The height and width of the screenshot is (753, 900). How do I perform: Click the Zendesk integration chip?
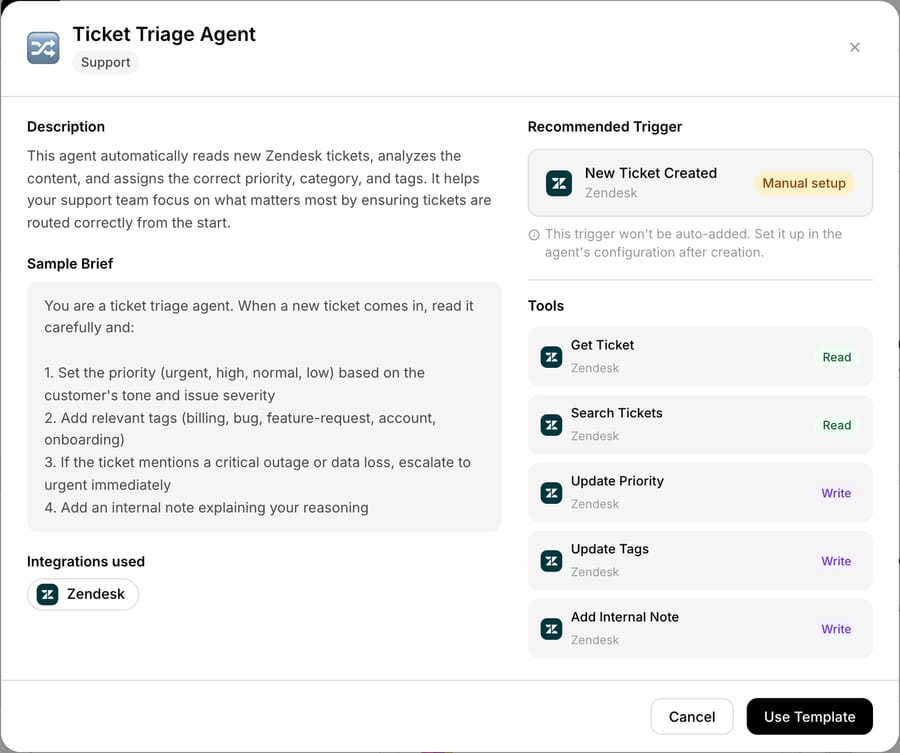click(x=83, y=594)
